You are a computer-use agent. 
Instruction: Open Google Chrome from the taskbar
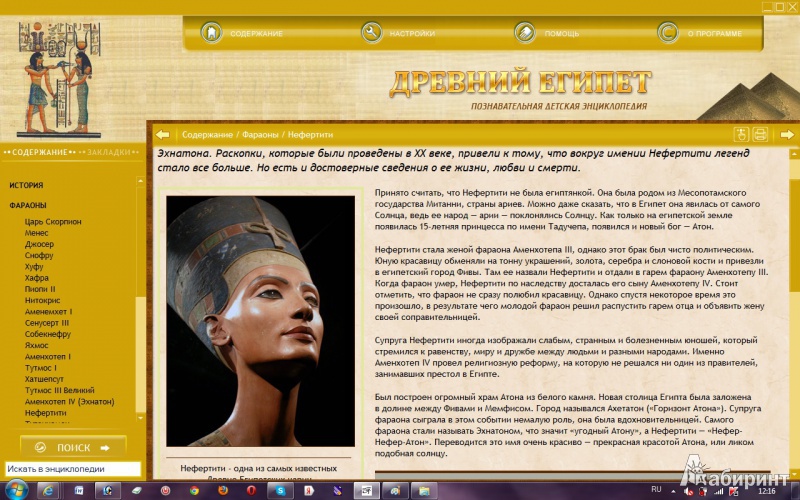(x=194, y=491)
